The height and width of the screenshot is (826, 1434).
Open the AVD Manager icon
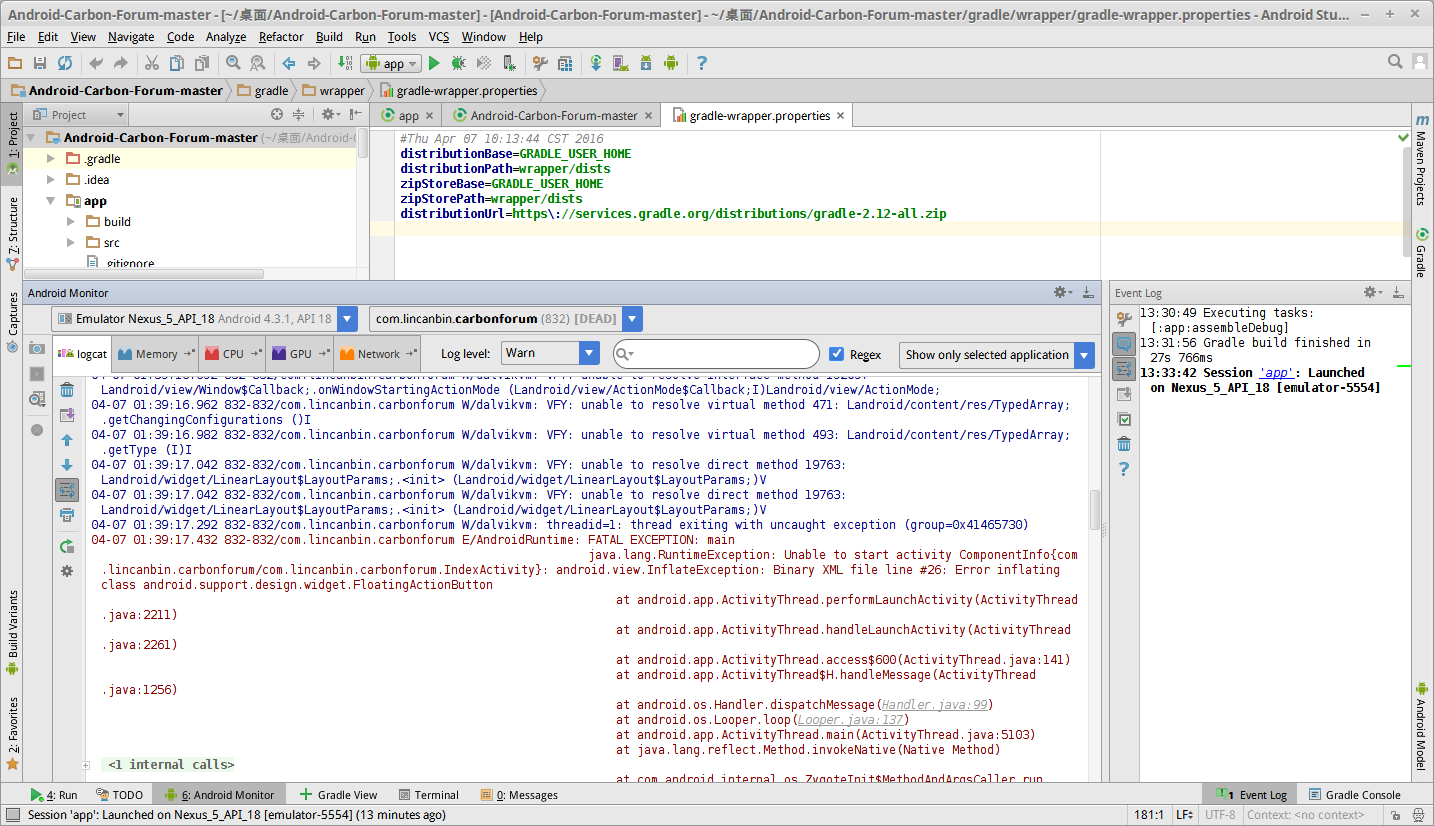(x=621, y=63)
